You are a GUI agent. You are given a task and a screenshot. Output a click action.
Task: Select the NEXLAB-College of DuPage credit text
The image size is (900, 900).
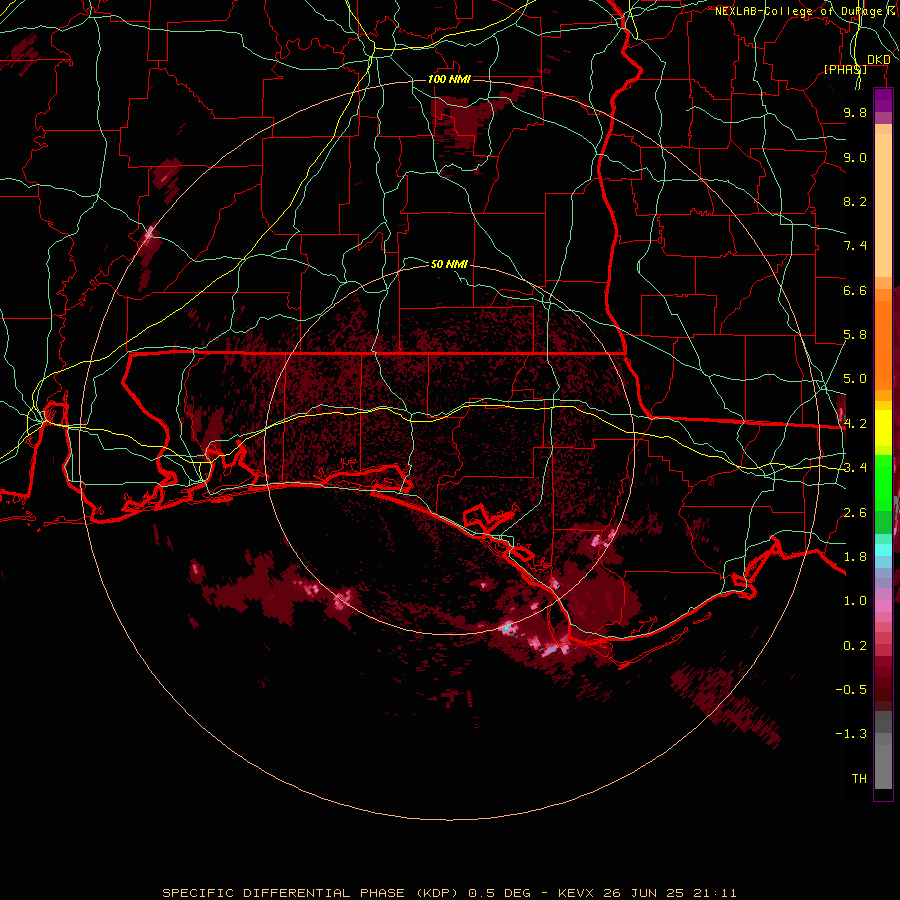point(799,11)
